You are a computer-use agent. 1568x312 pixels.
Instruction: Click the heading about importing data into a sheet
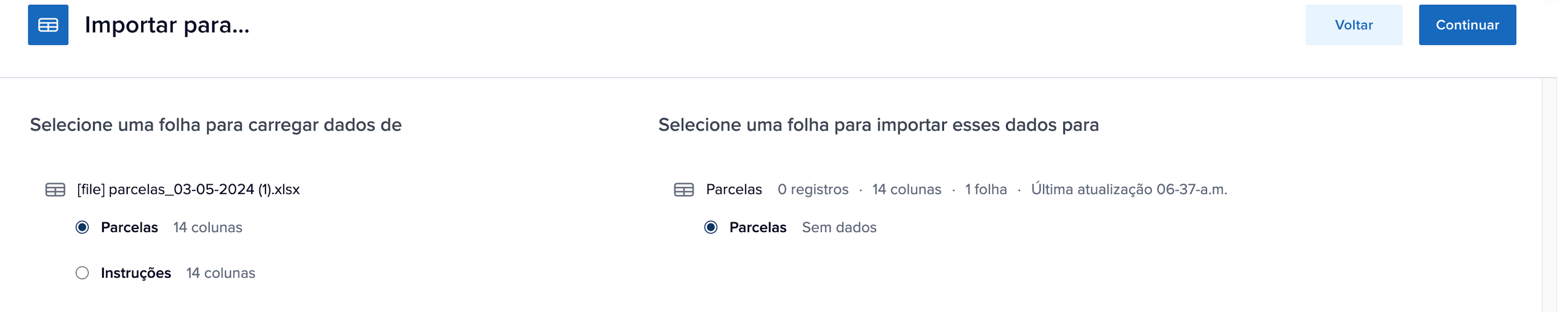click(878, 125)
